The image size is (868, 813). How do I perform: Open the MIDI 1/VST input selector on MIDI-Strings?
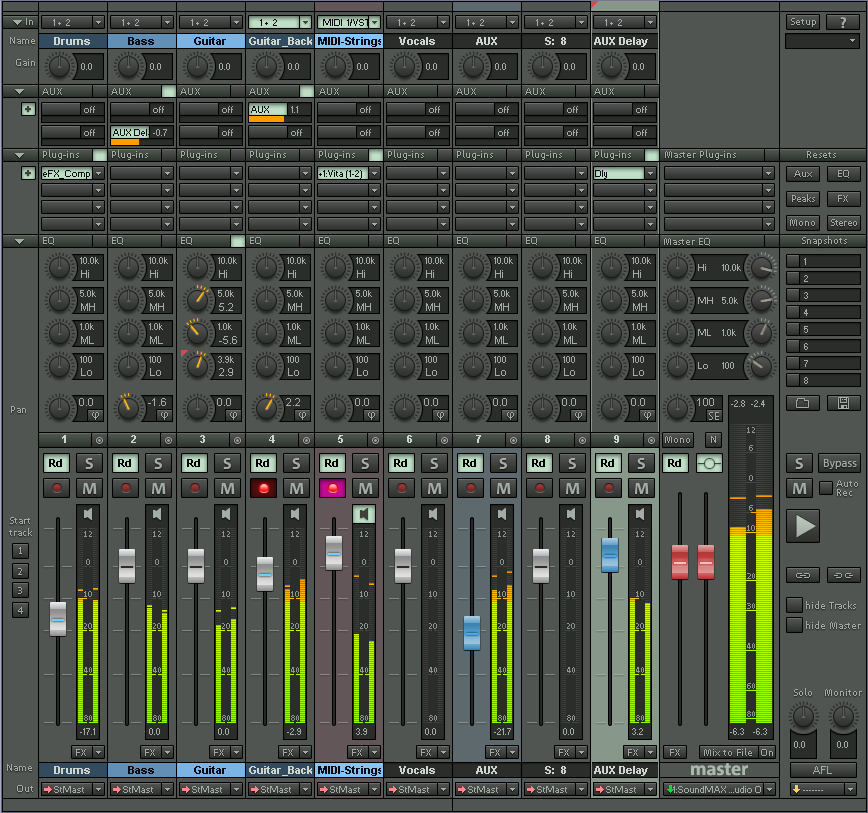point(348,21)
